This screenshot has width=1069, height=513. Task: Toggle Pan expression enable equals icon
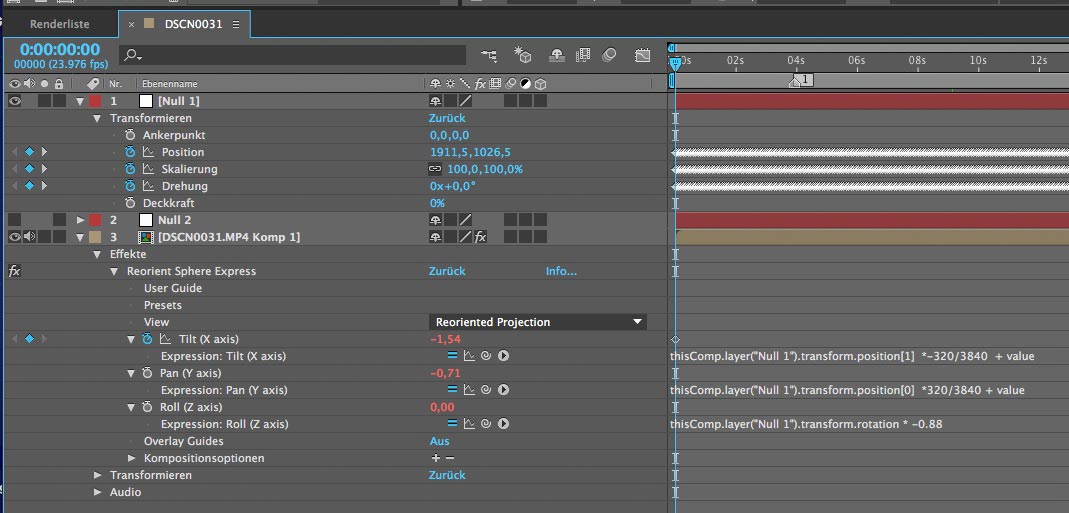pos(452,390)
